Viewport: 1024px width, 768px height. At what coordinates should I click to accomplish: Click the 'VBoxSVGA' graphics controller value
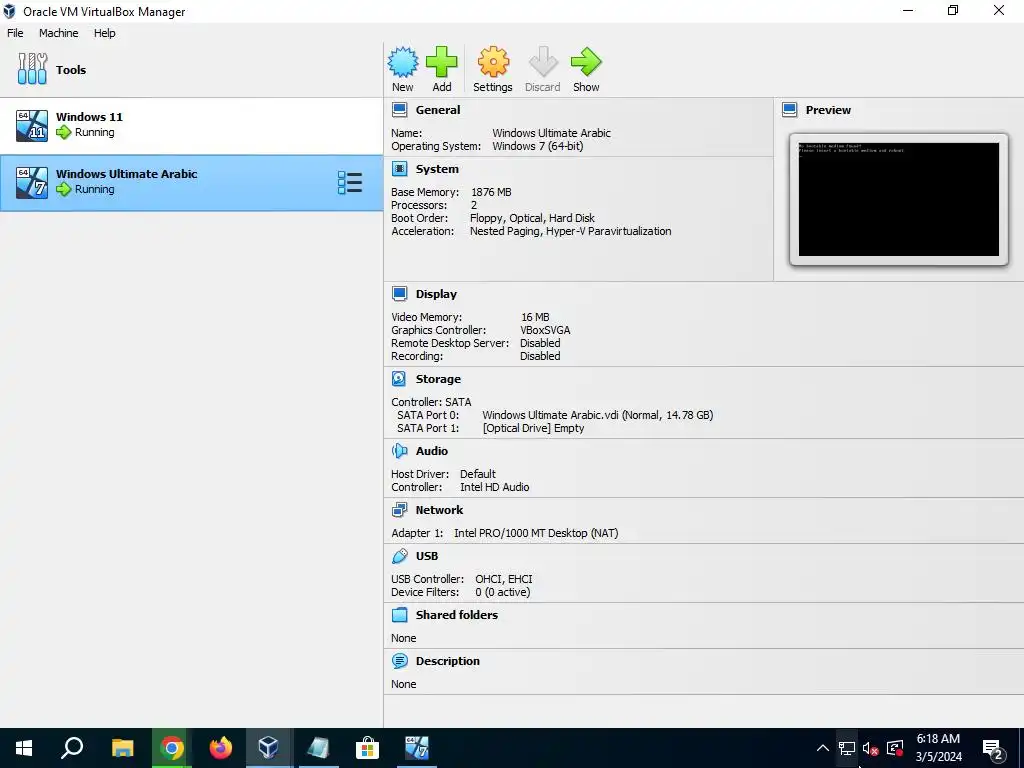545,330
